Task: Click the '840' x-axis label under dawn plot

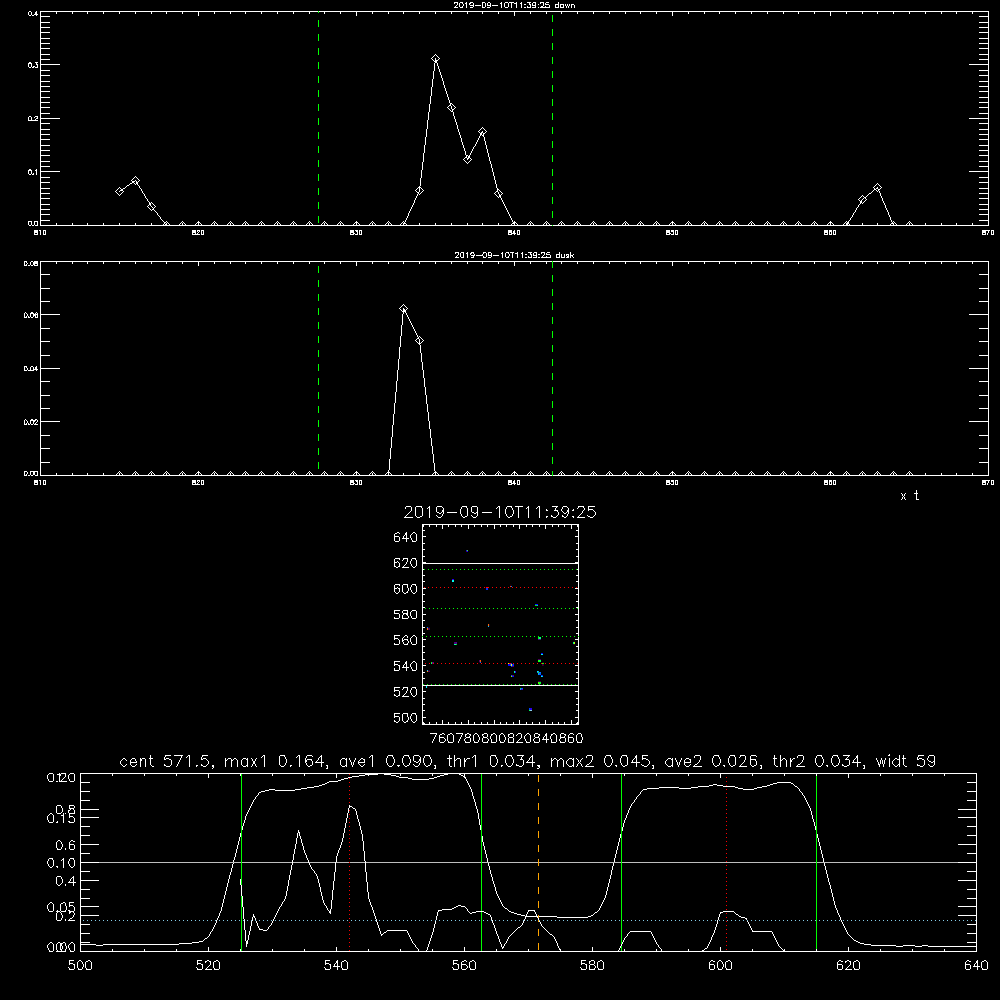Action: click(514, 233)
